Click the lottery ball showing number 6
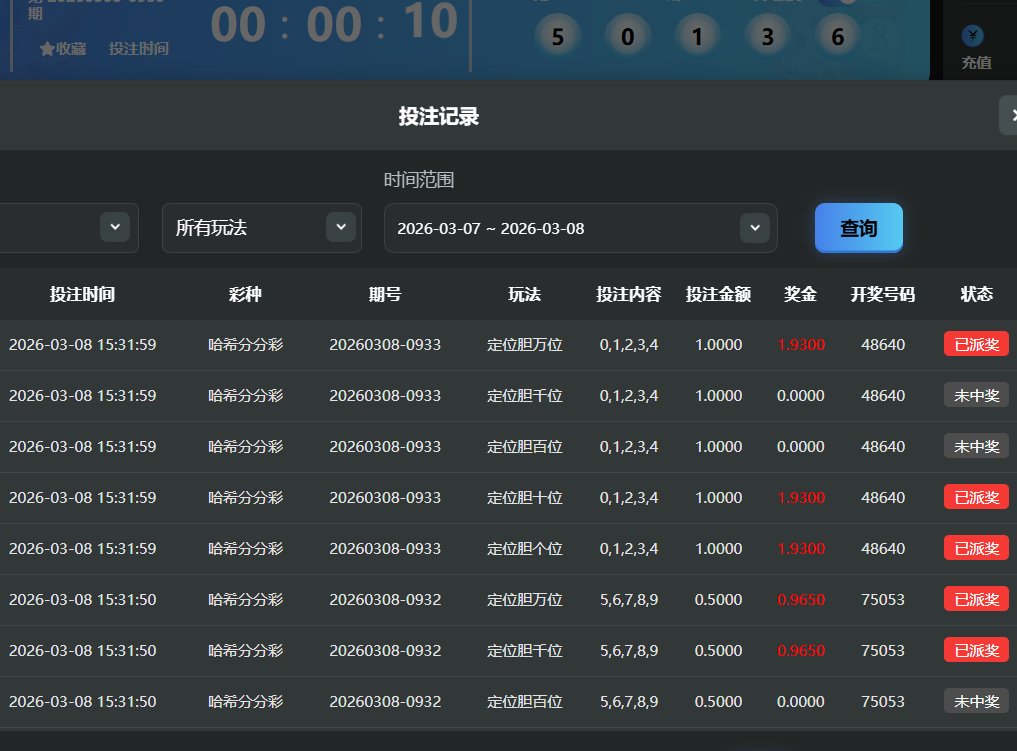This screenshot has width=1017, height=751. coord(837,38)
